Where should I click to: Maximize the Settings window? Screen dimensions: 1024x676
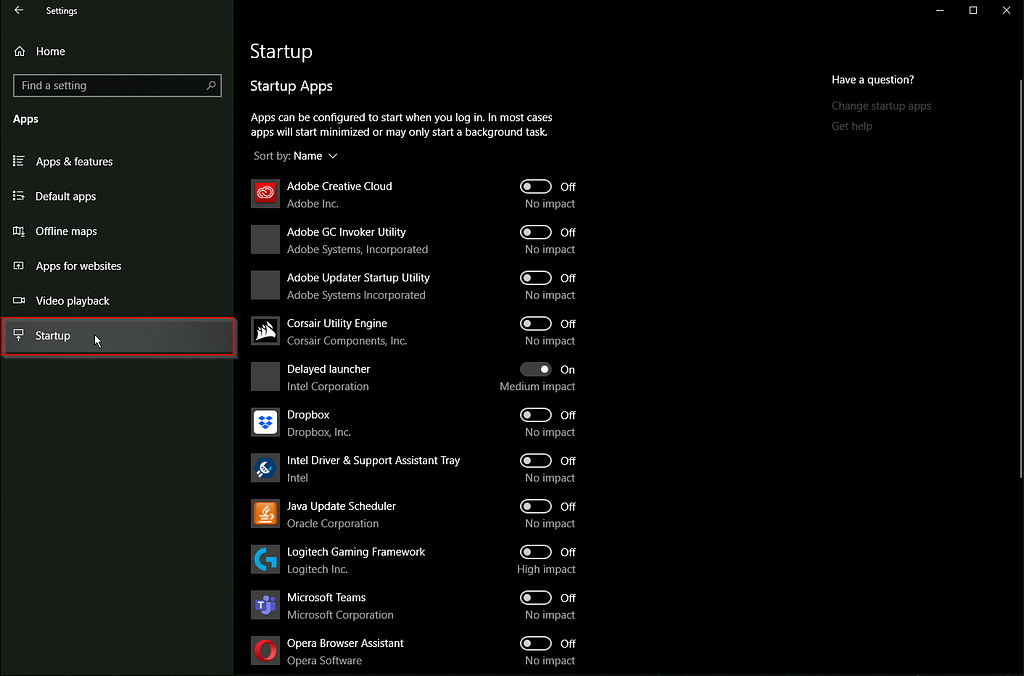973,10
